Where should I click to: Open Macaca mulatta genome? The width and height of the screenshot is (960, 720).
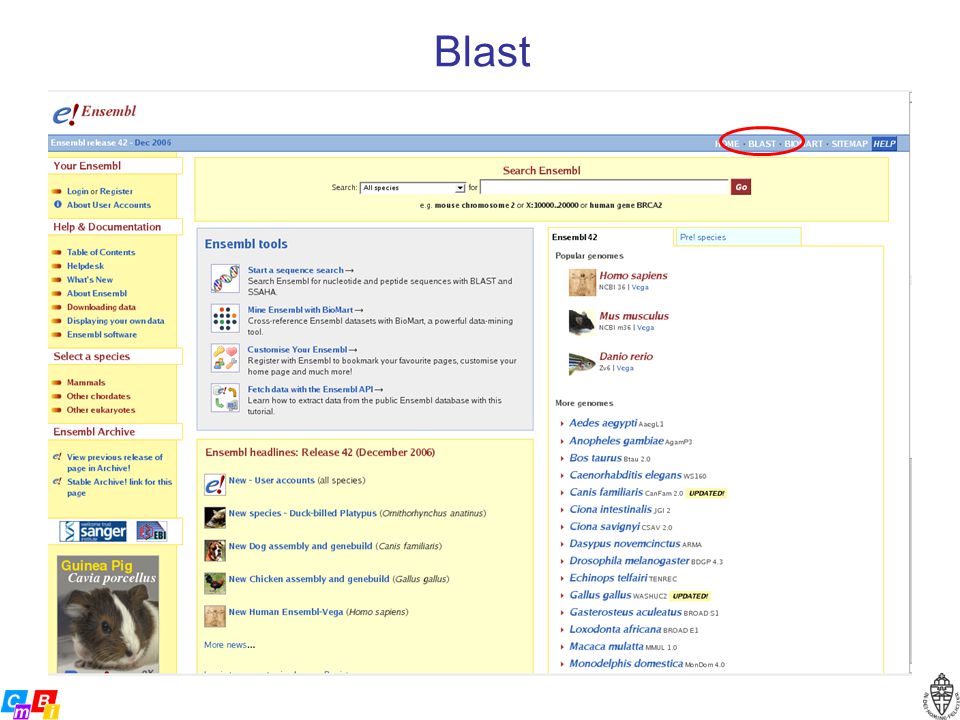(x=606, y=647)
